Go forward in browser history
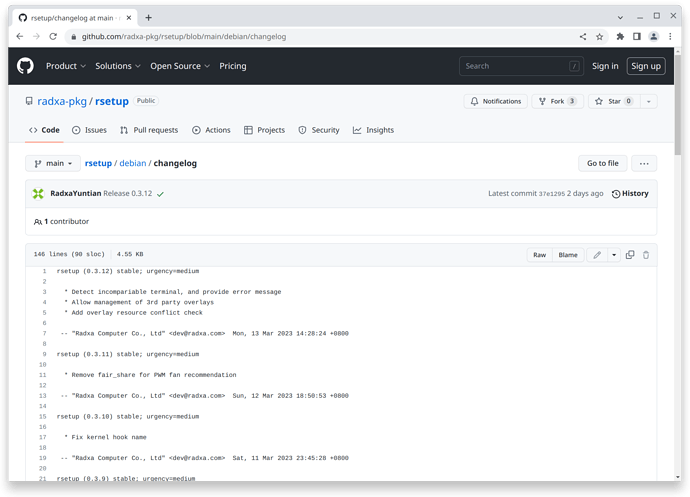This screenshot has height=497, width=690. [x=36, y=37]
